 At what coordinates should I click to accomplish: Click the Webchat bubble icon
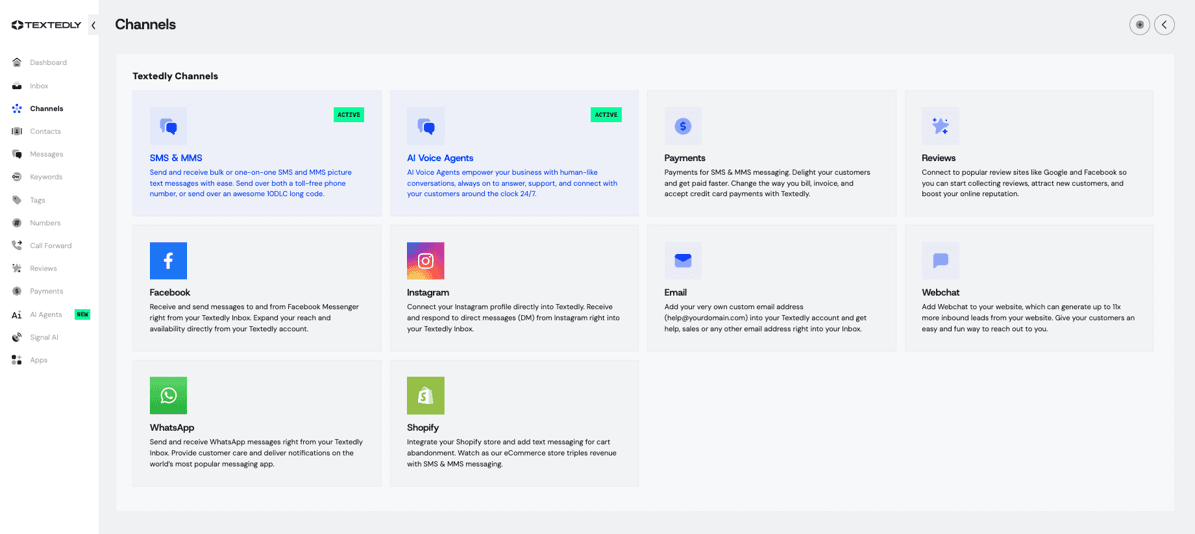(940, 261)
